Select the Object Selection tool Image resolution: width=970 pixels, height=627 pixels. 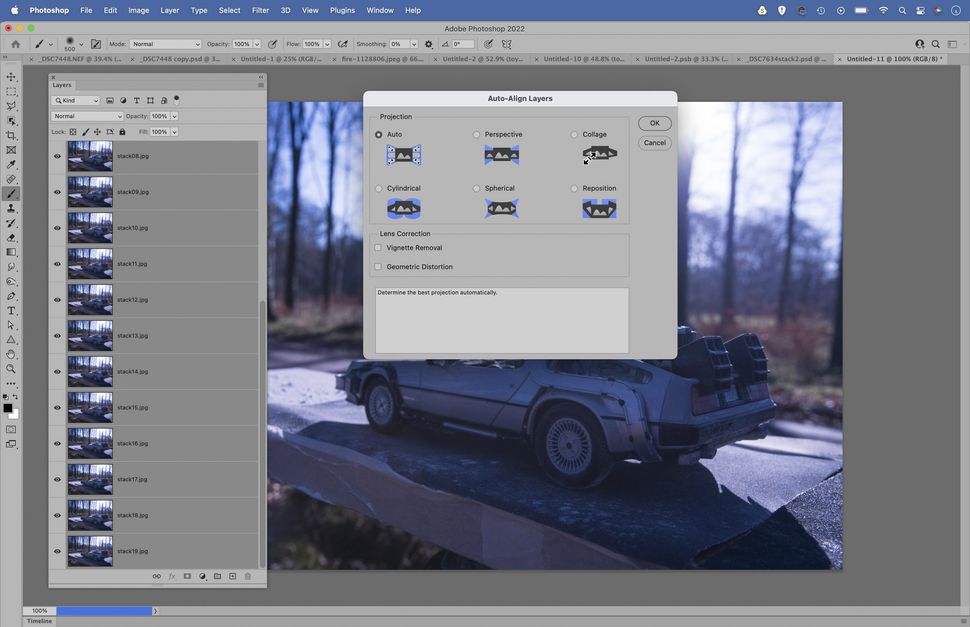click(11, 121)
